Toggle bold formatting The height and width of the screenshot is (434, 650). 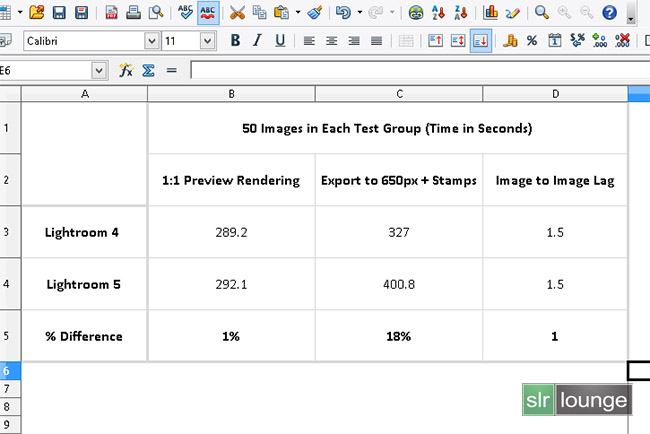(x=235, y=41)
